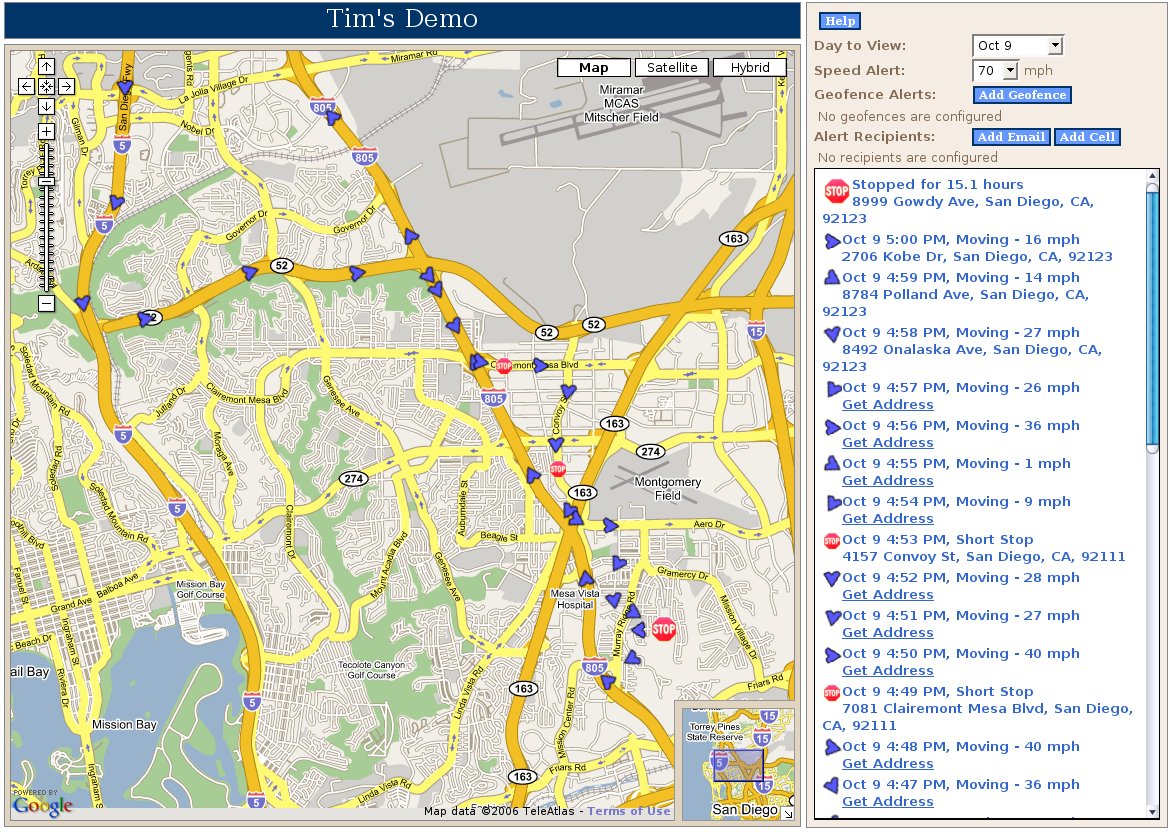Click Add Email button
This screenshot has height=832, width=1170.
coord(1011,137)
